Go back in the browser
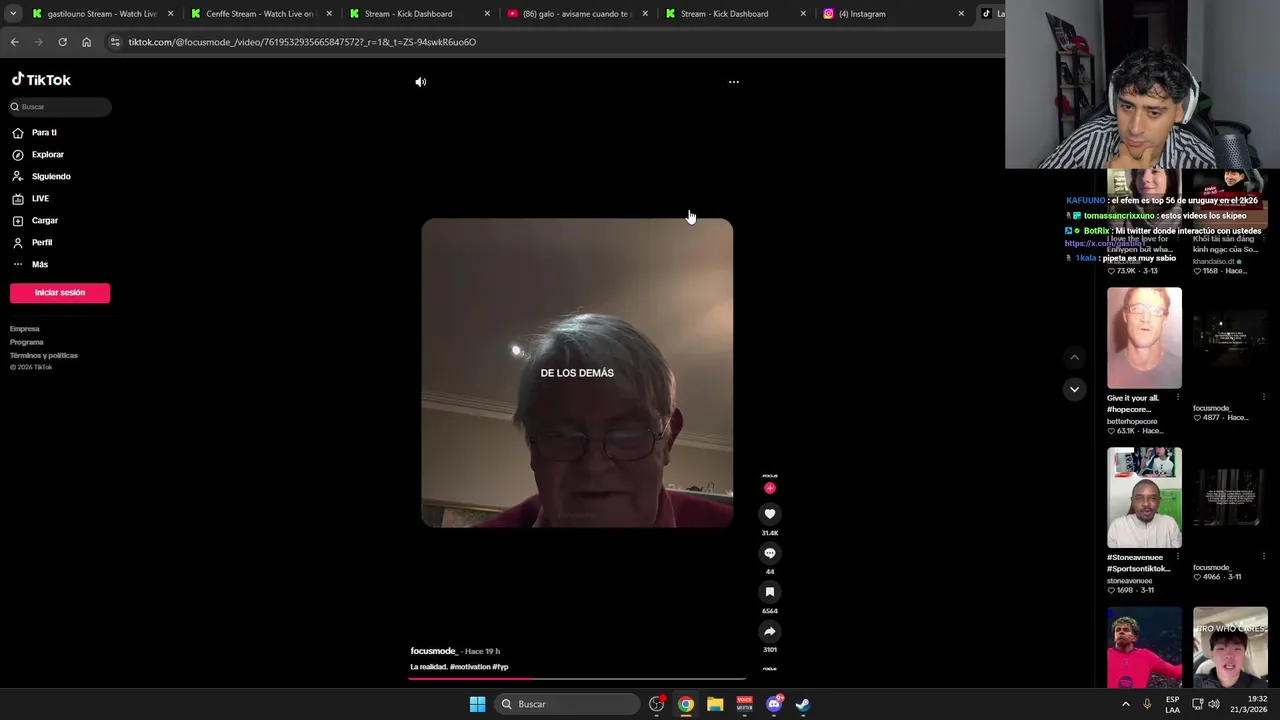The image size is (1280, 720). coord(14,42)
